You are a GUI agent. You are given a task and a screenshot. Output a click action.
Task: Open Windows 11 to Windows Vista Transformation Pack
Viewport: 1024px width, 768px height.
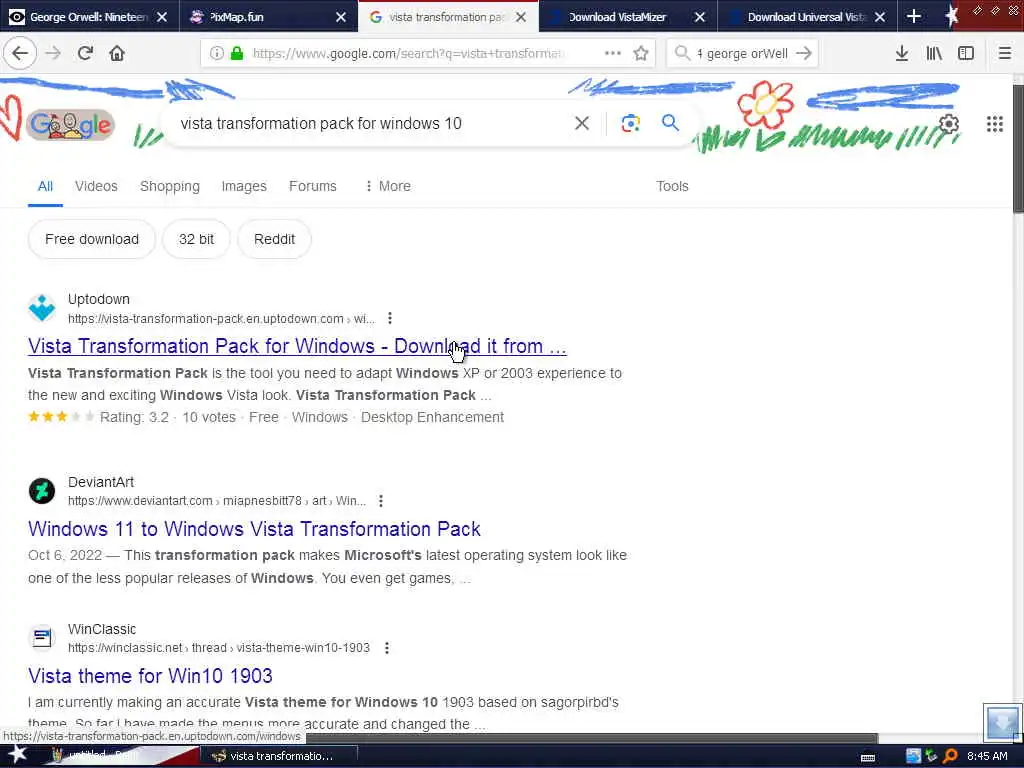254,529
